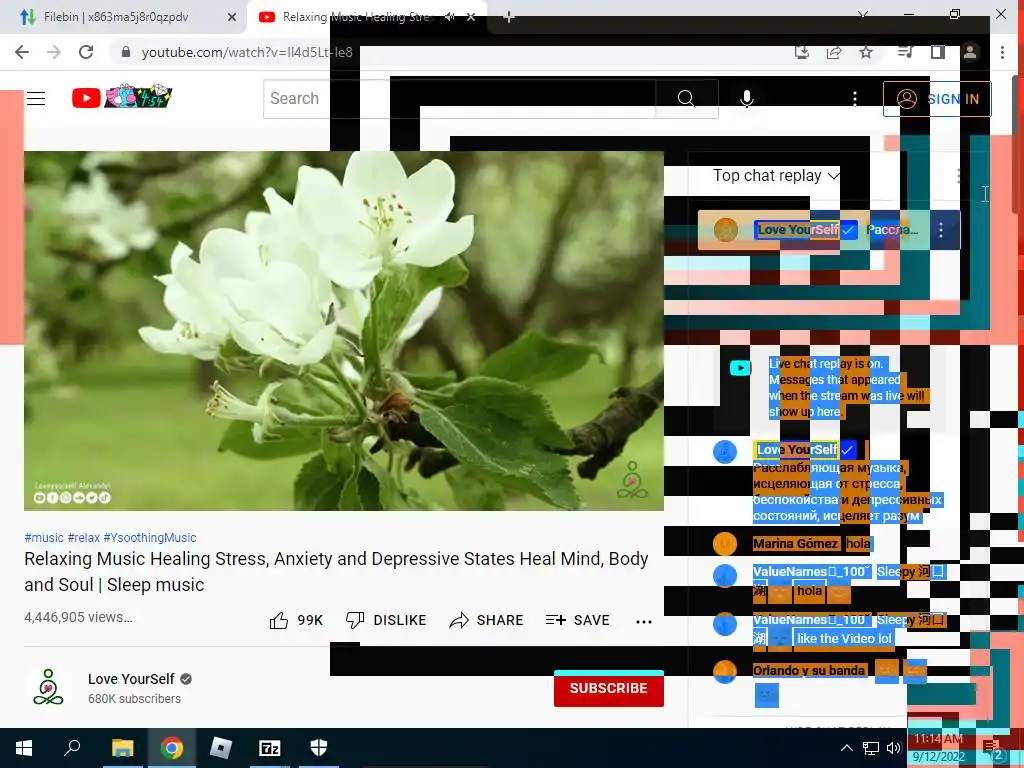Share the video
Viewport: 1024px width, 768px height.
487,620
